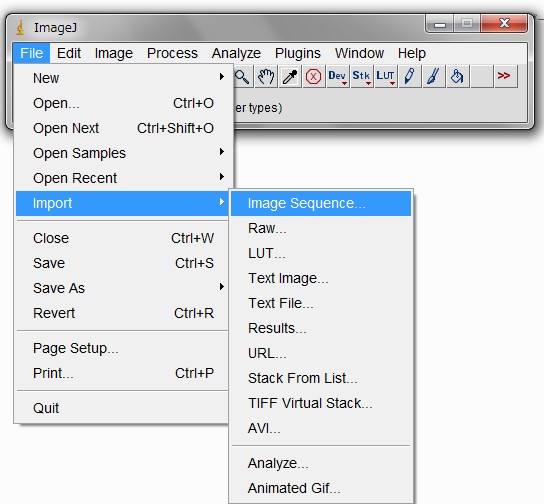The height and width of the screenshot is (504, 544).
Task: Click the red circled X toolbar icon
Action: 314,76
